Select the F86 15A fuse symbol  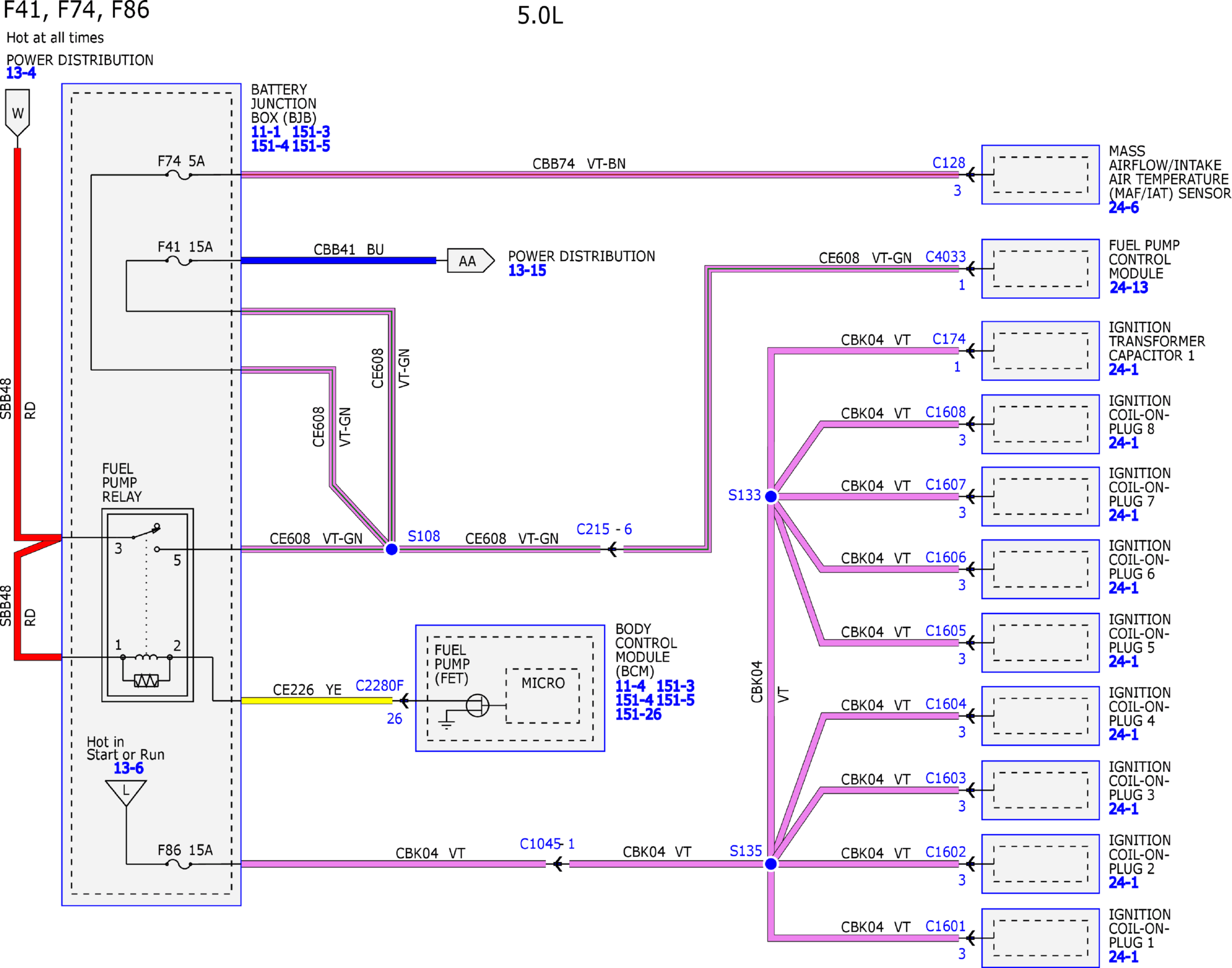coord(179,864)
